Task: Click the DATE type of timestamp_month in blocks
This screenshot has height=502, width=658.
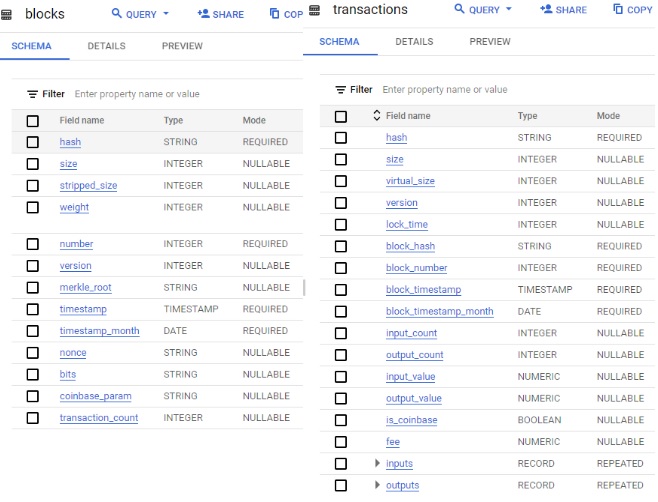Action: click(x=175, y=331)
